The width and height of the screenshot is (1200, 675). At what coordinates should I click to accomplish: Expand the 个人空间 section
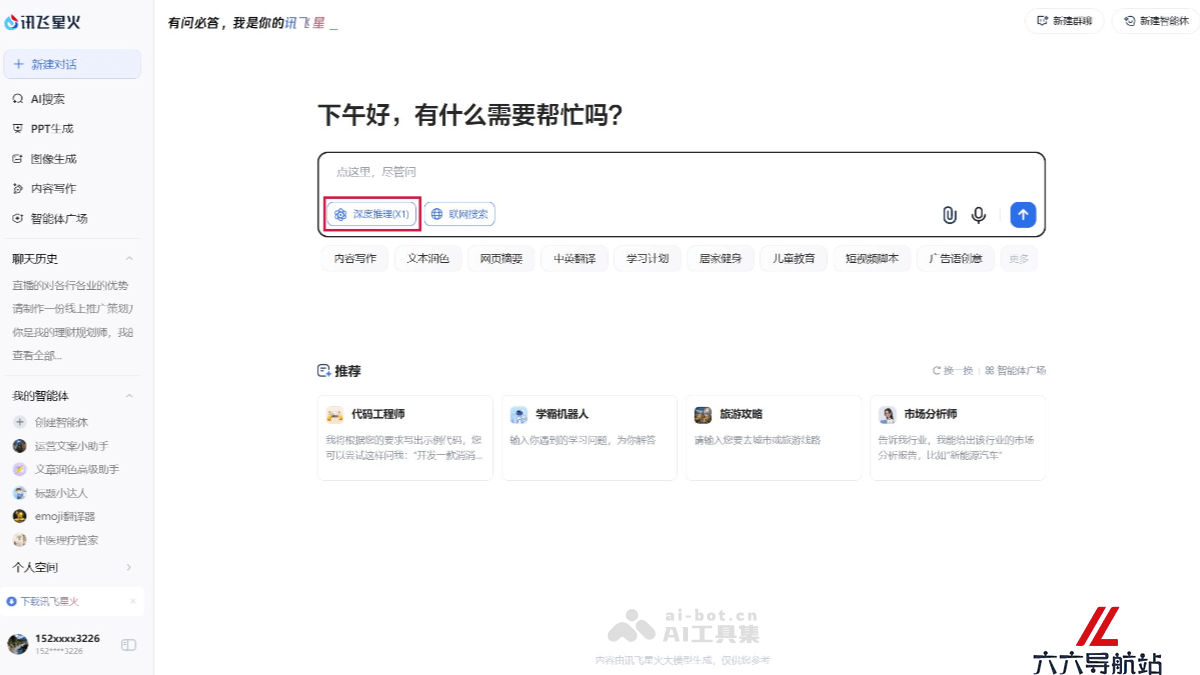[x=129, y=568]
